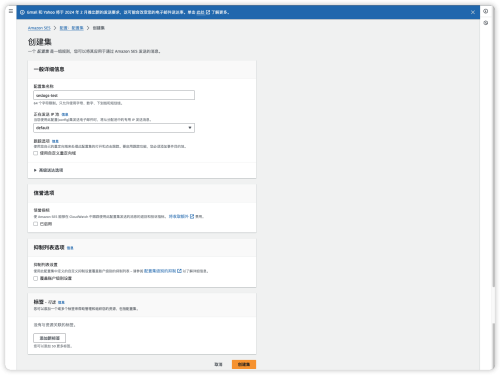
Task: Open the sending IP pool 'default' dropdown
Action: click(x=114, y=128)
